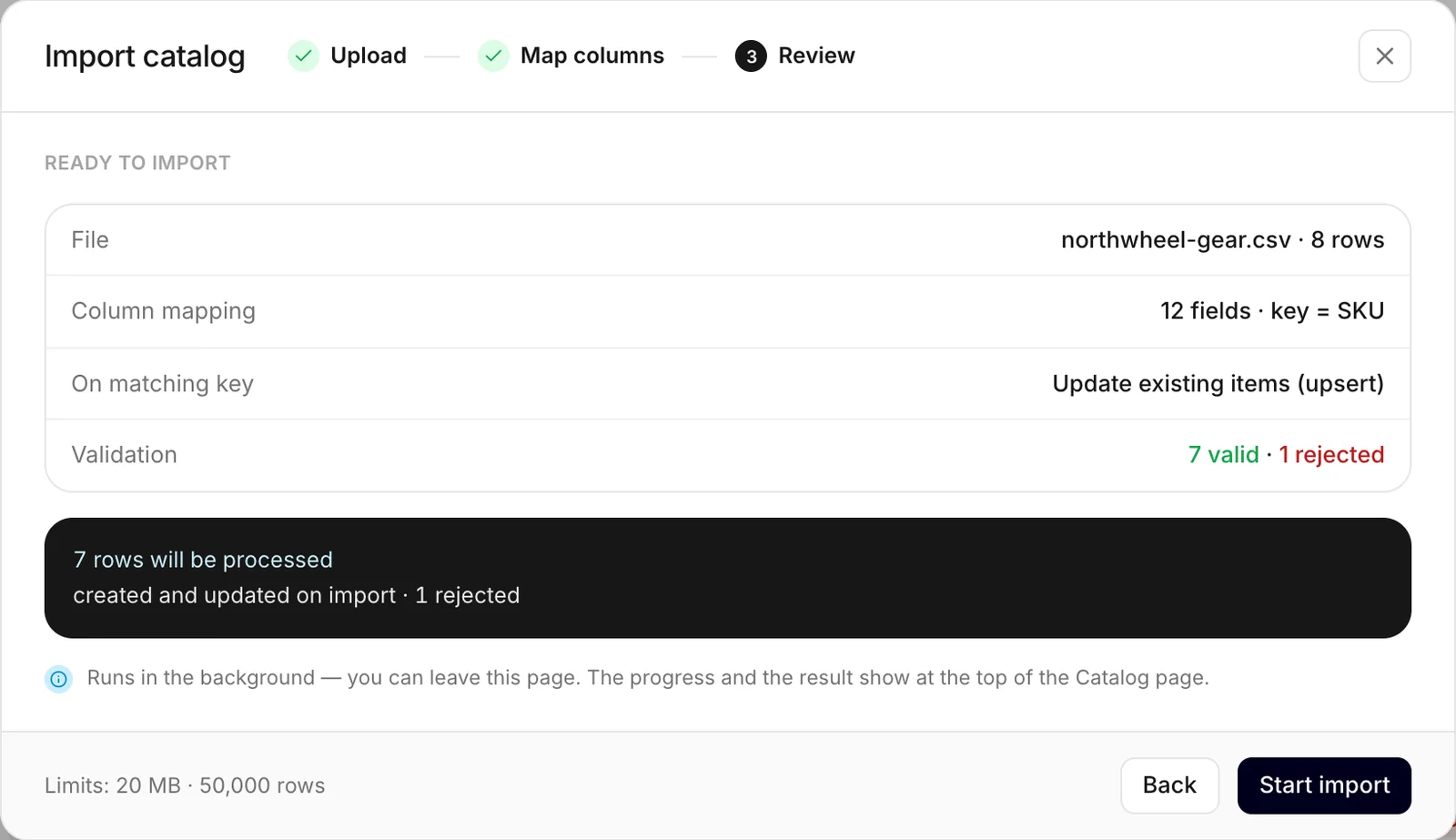The image size is (1456, 840).
Task: Click the info icon beside background note
Action: pos(59,679)
